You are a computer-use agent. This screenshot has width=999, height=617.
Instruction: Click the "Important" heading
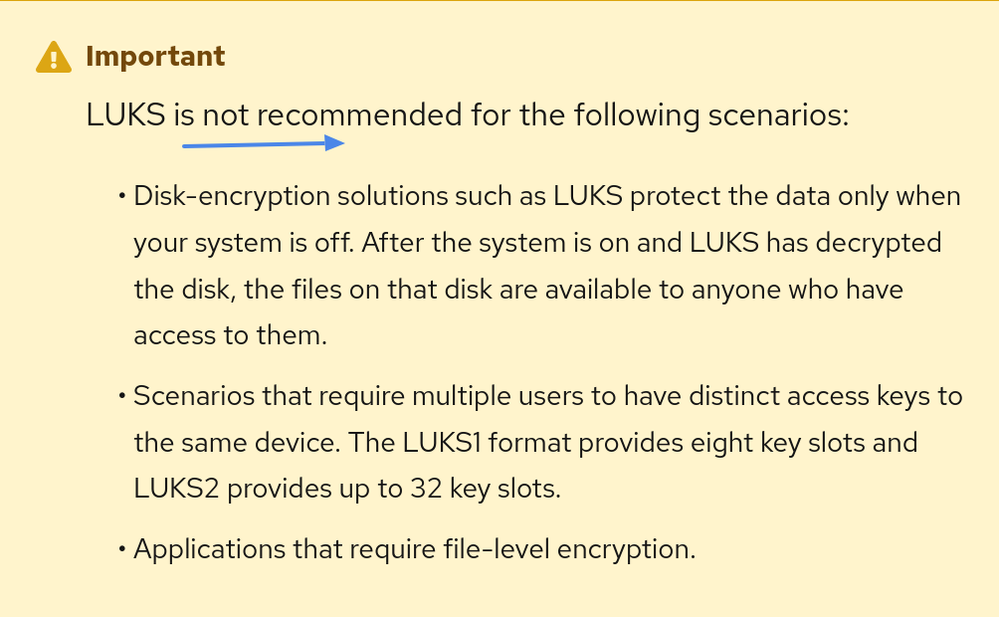155,56
